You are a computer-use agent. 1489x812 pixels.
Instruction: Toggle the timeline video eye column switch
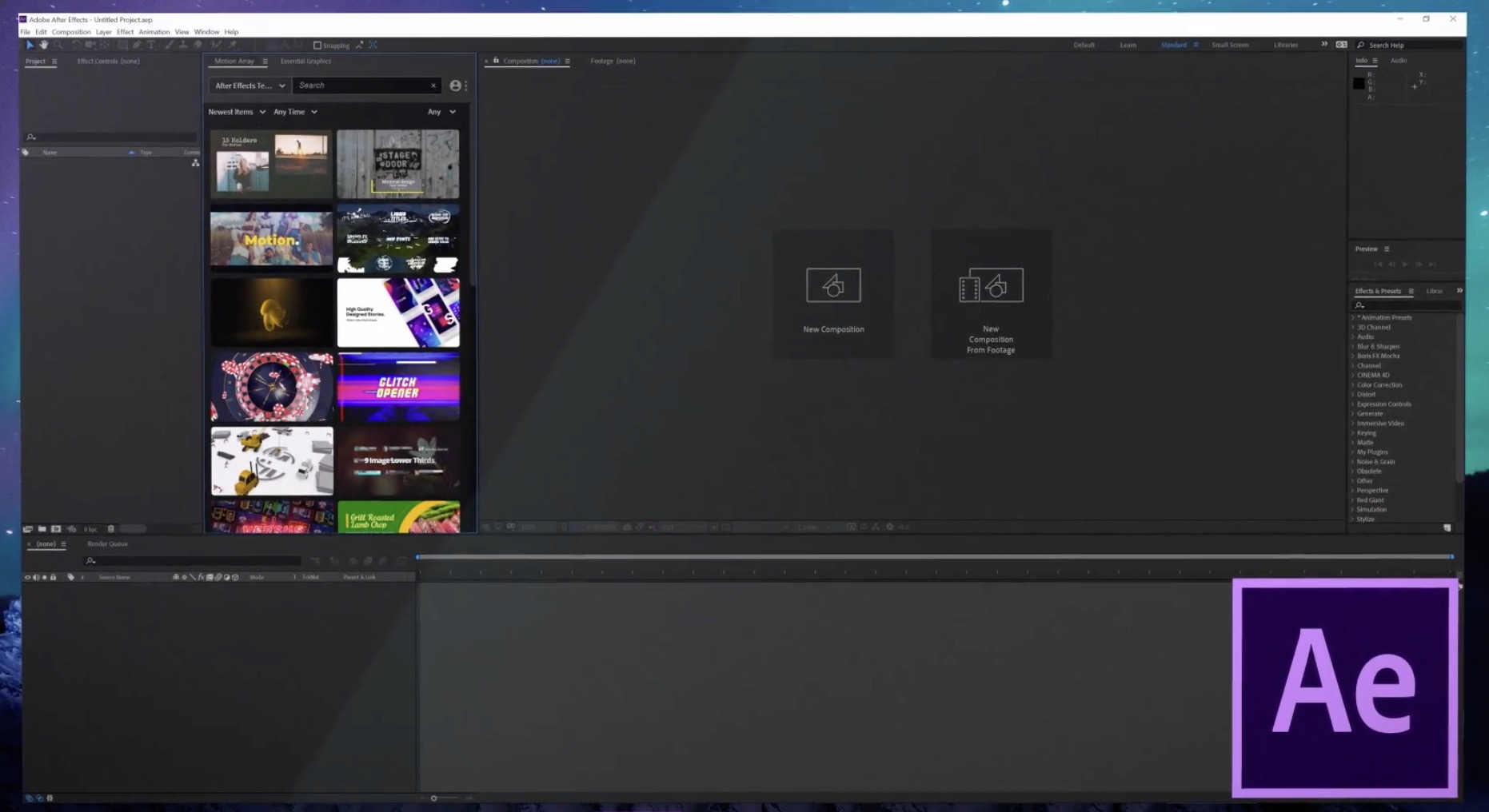(x=28, y=577)
